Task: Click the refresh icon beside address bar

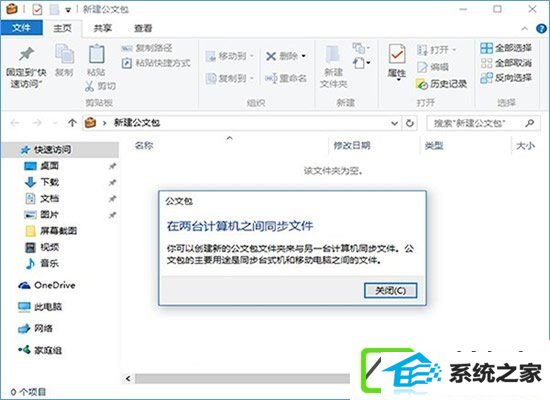Action: [x=410, y=123]
